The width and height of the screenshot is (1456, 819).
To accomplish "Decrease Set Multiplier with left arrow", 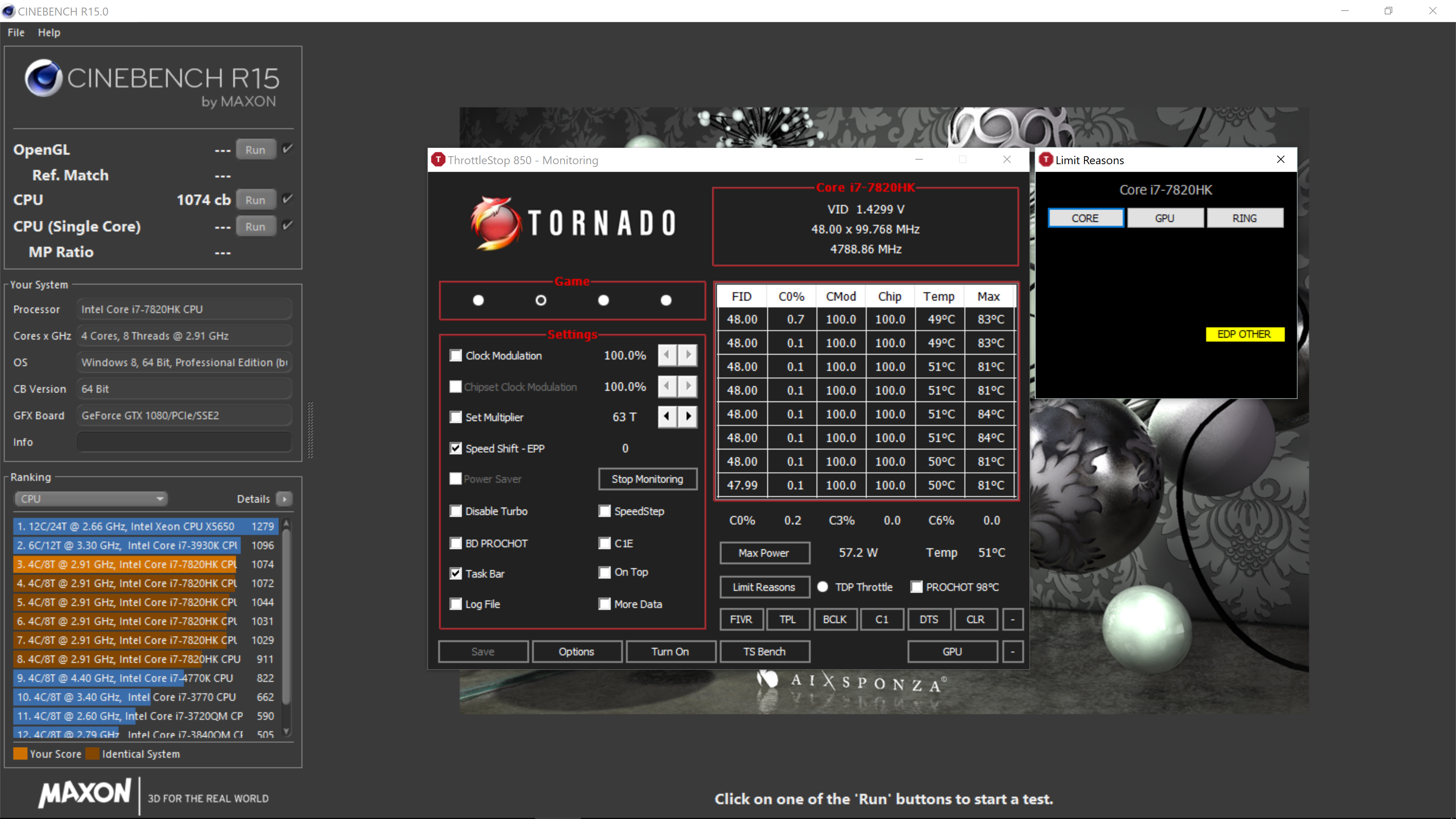I will (667, 417).
